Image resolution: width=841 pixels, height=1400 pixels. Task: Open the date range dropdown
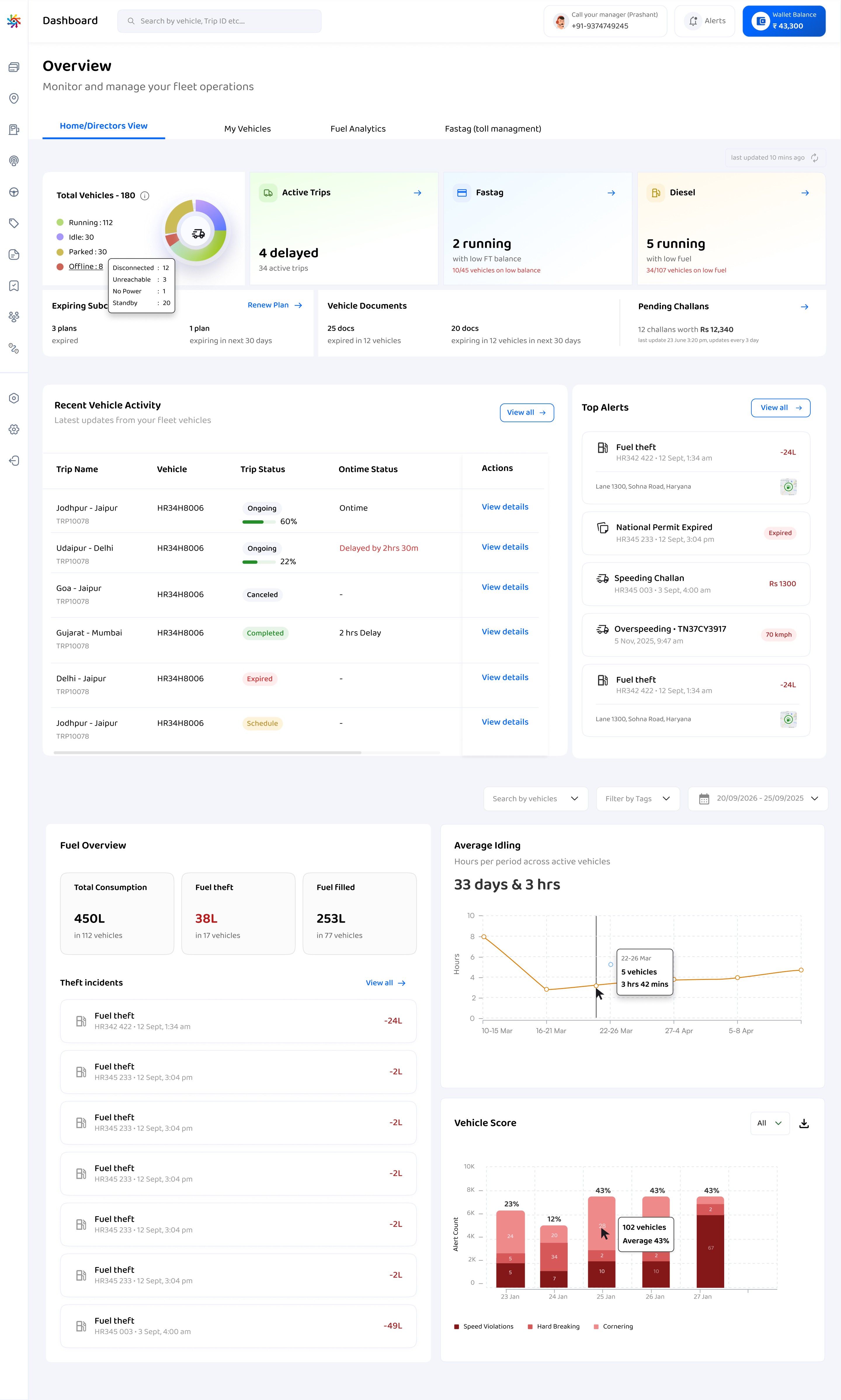click(758, 799)
